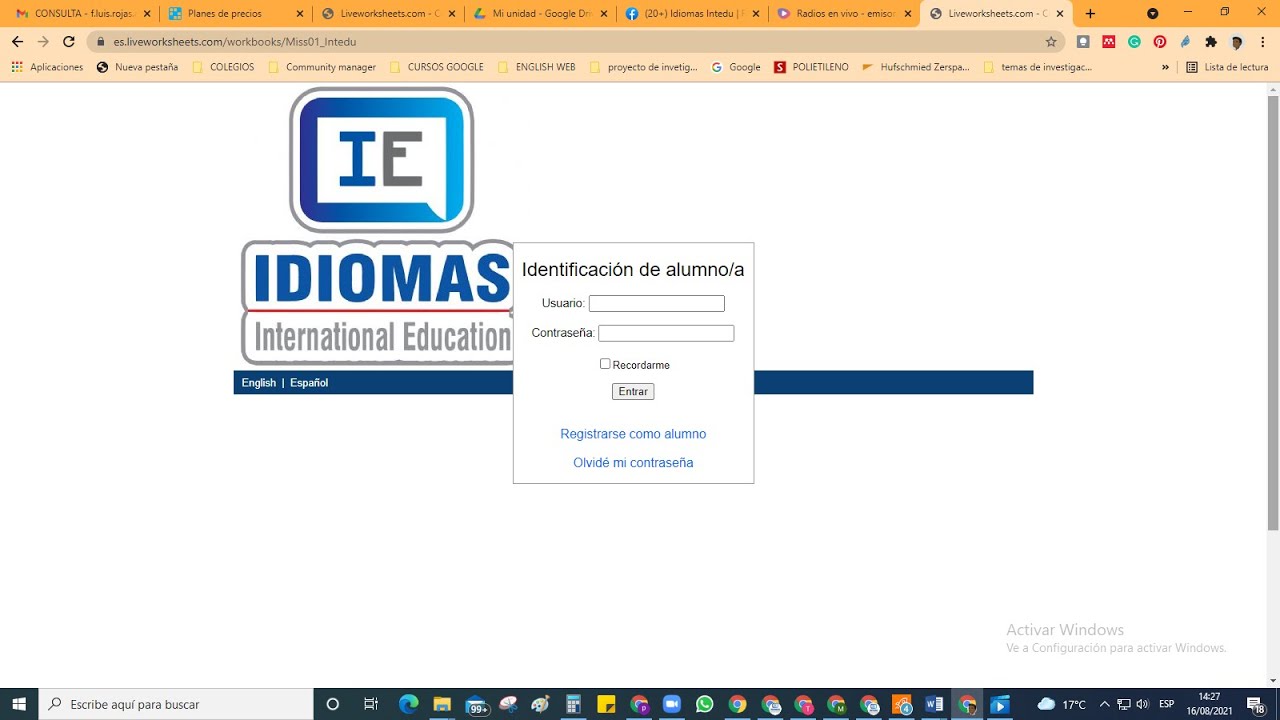This screenshot has width=1280, height=720.
Task: Switch to the Mi unidad Google Drive tab
Action: coord(541,14)
